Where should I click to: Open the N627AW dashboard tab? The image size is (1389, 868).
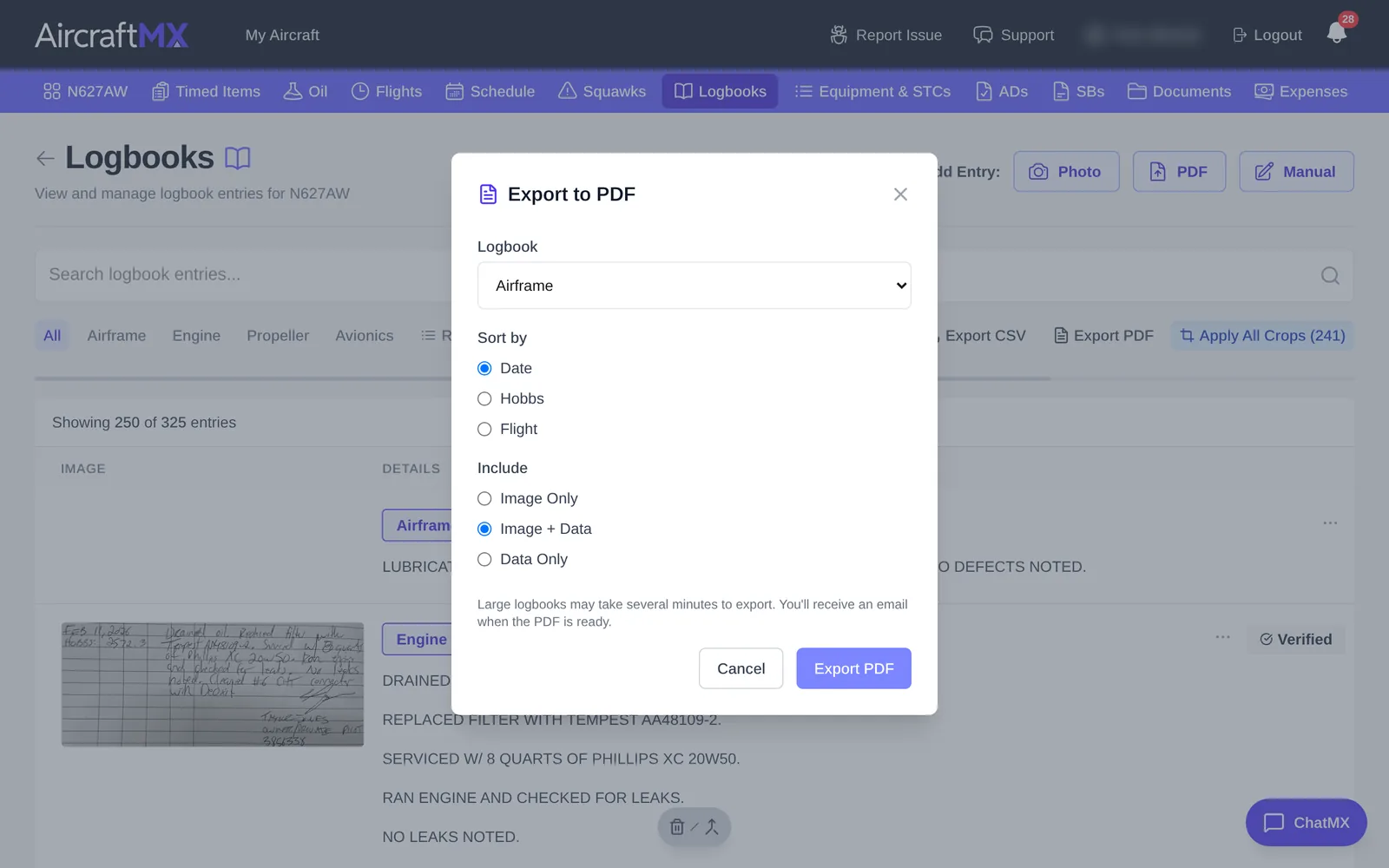[85, 91]
